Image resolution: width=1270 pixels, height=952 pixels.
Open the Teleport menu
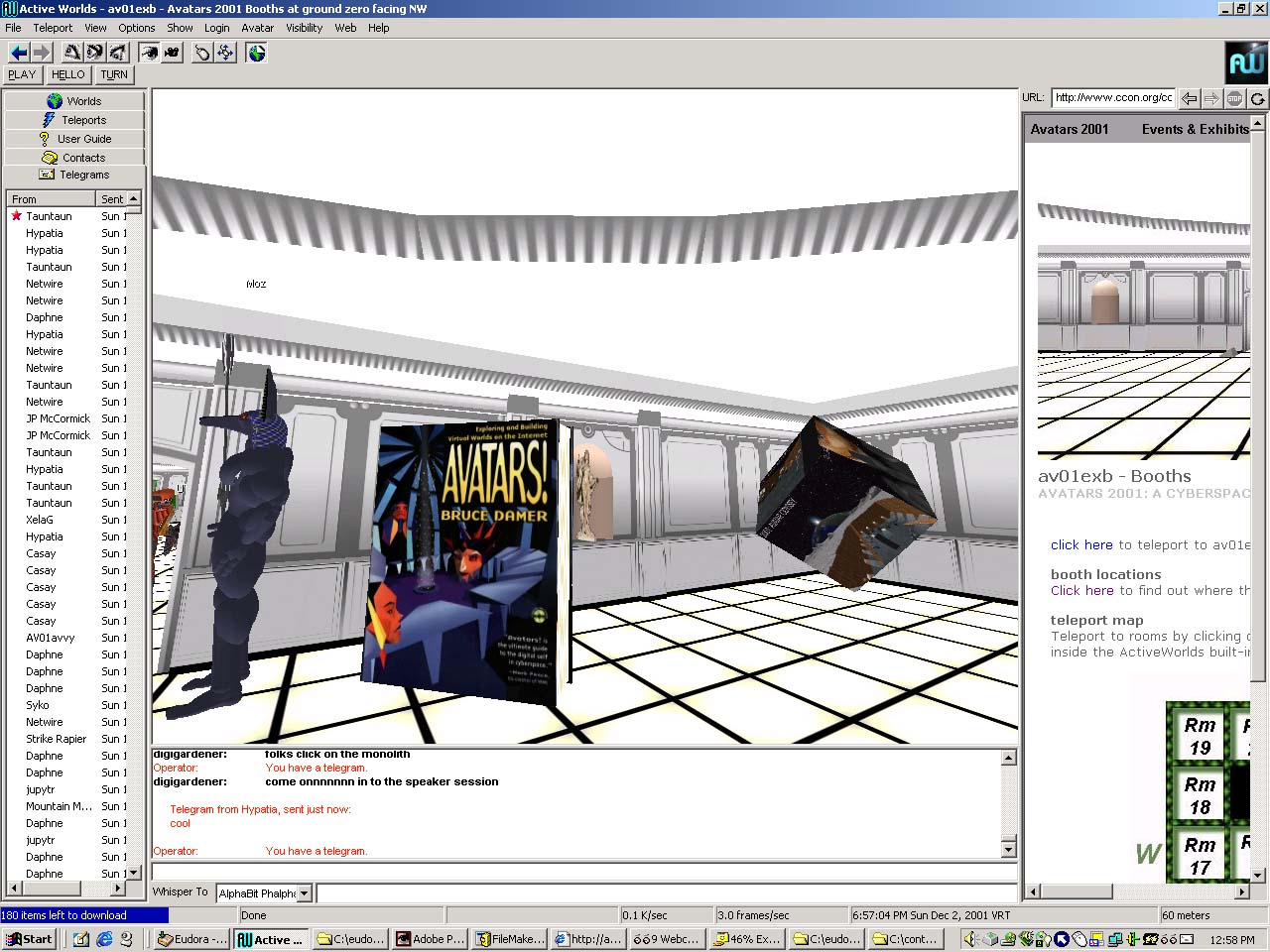point(53,28)
